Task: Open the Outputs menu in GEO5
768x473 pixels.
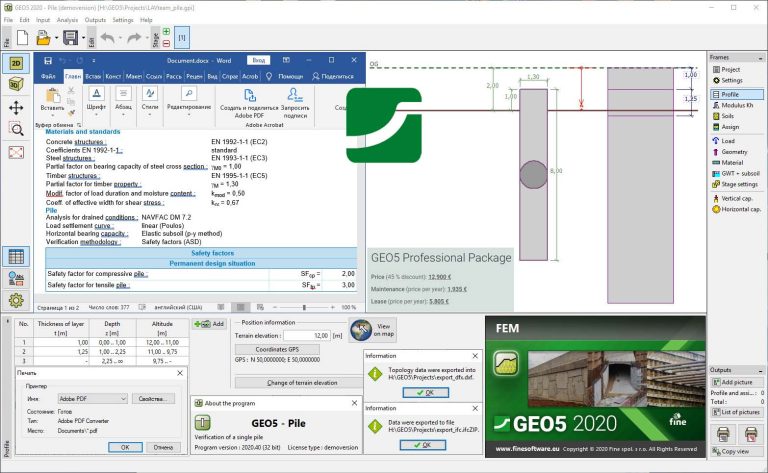Action: (95, 20)
